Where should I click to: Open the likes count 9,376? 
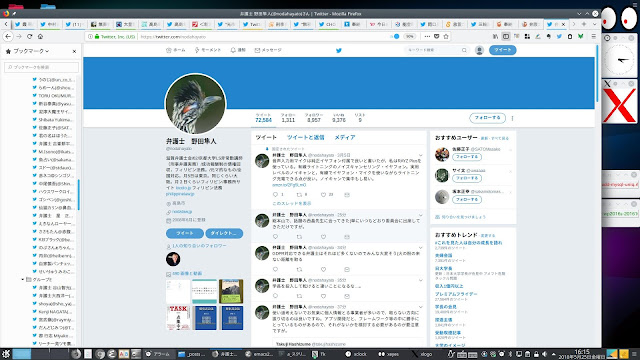tap(339, 118)
